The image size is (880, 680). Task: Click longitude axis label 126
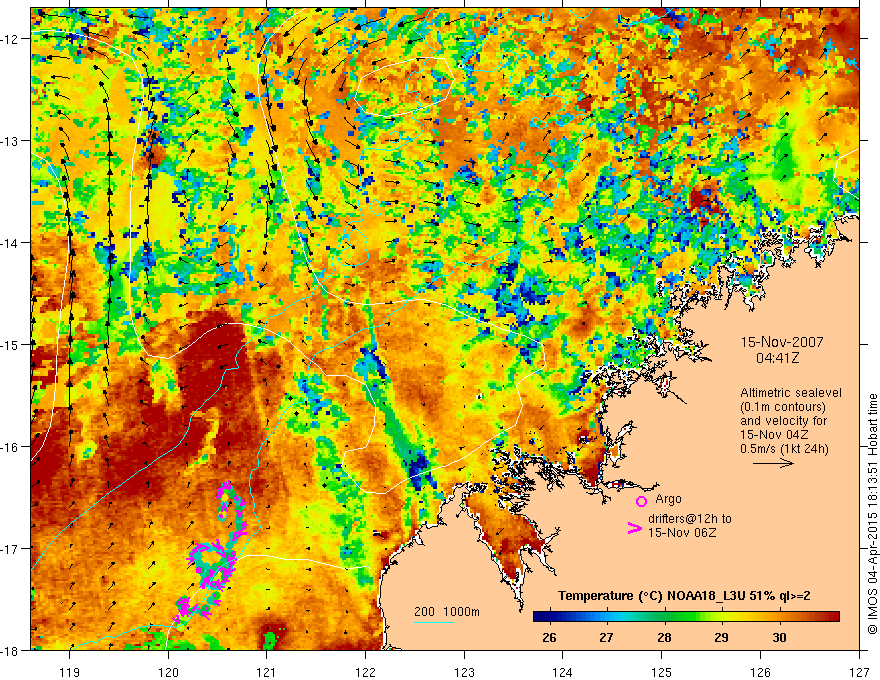(760, 672)
